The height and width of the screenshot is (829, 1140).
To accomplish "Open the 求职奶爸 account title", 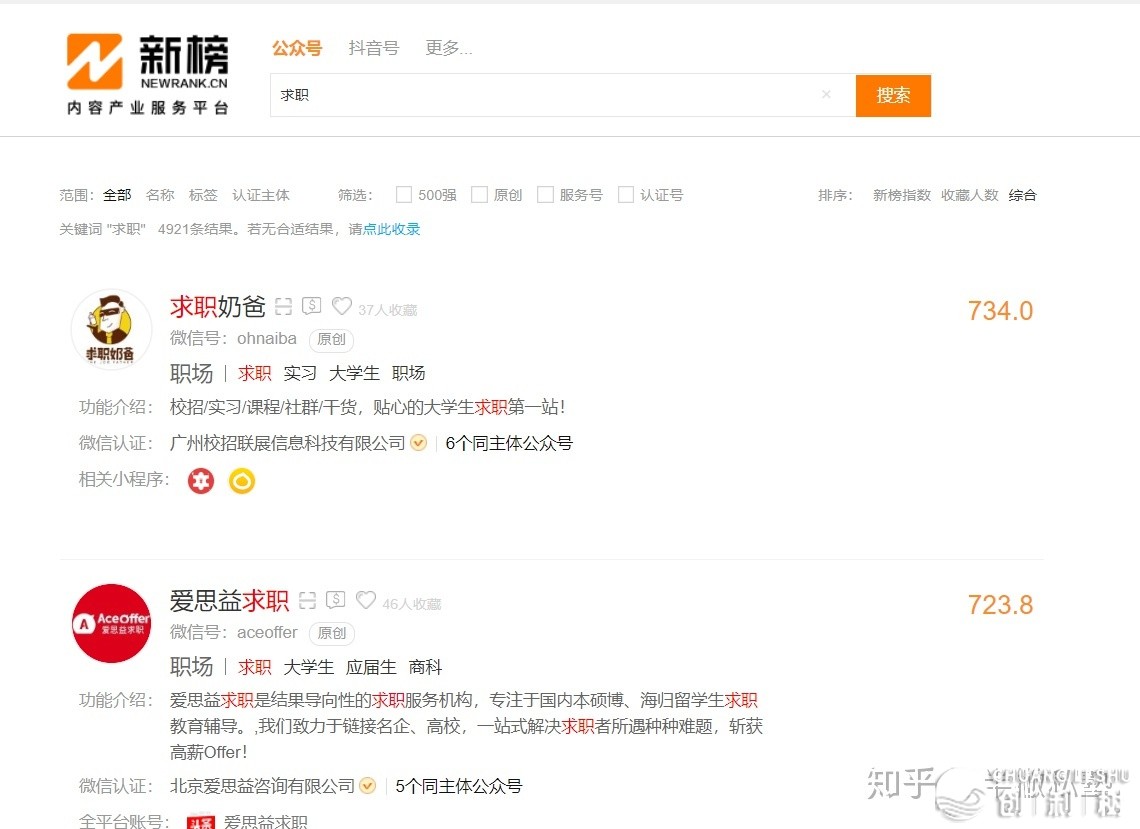I will click(218, 307).
